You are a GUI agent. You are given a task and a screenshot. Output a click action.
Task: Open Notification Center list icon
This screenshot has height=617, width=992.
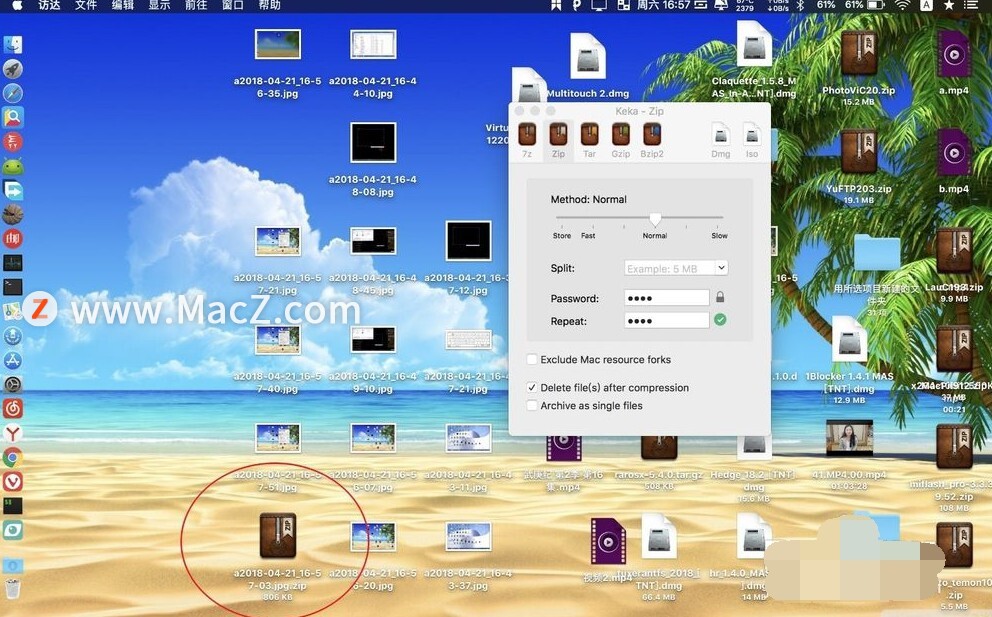coord(970,5)
